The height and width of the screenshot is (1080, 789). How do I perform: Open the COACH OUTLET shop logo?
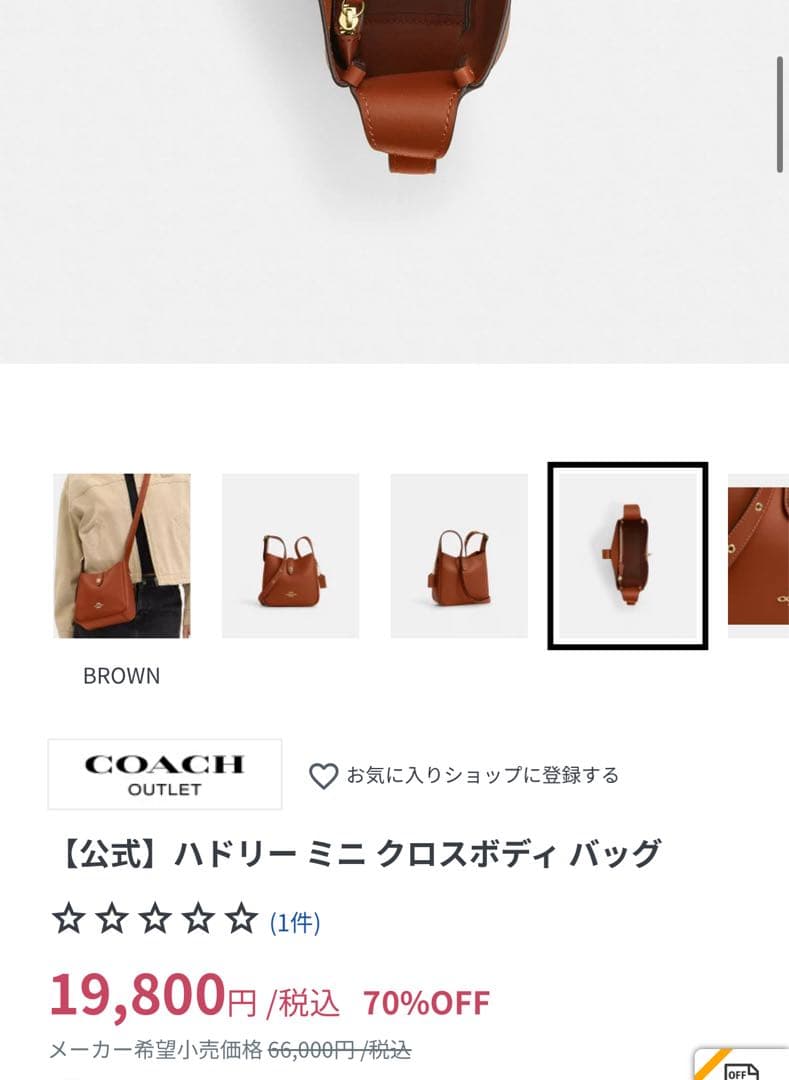(165, 774)
